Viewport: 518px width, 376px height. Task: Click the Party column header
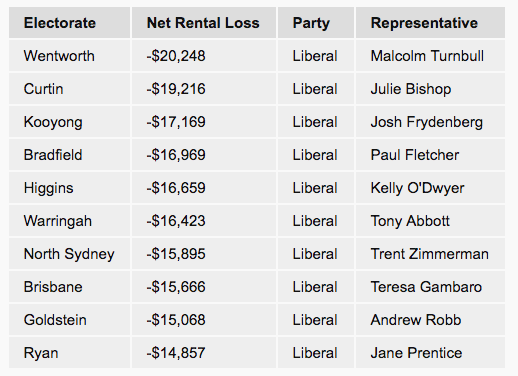pos(316,23)
